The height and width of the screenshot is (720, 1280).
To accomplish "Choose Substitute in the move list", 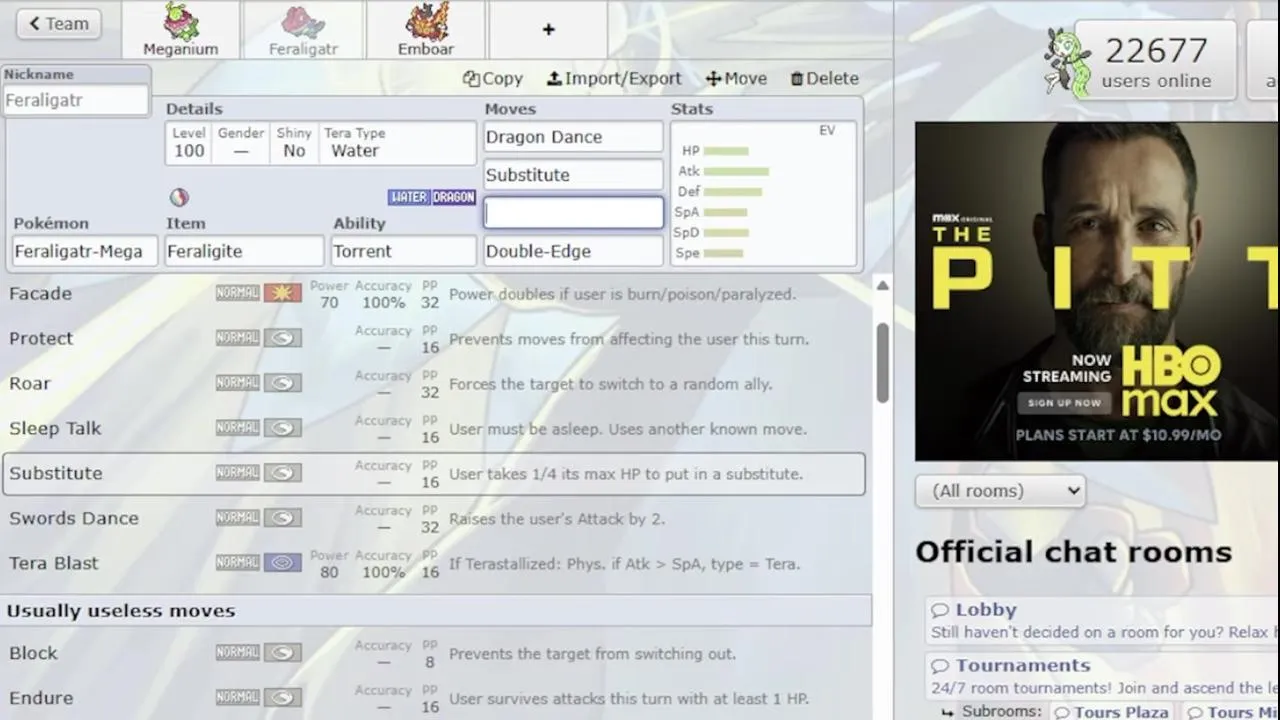I will pos(434,474).
